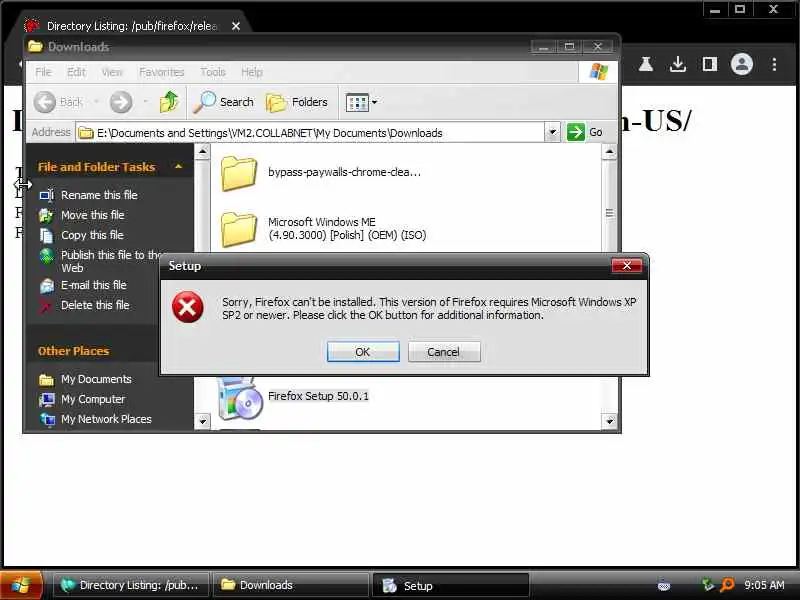This screenshot has width=800, height=600.
Task: Open Search in the Explorer toolbar
Action: (223, 102)
